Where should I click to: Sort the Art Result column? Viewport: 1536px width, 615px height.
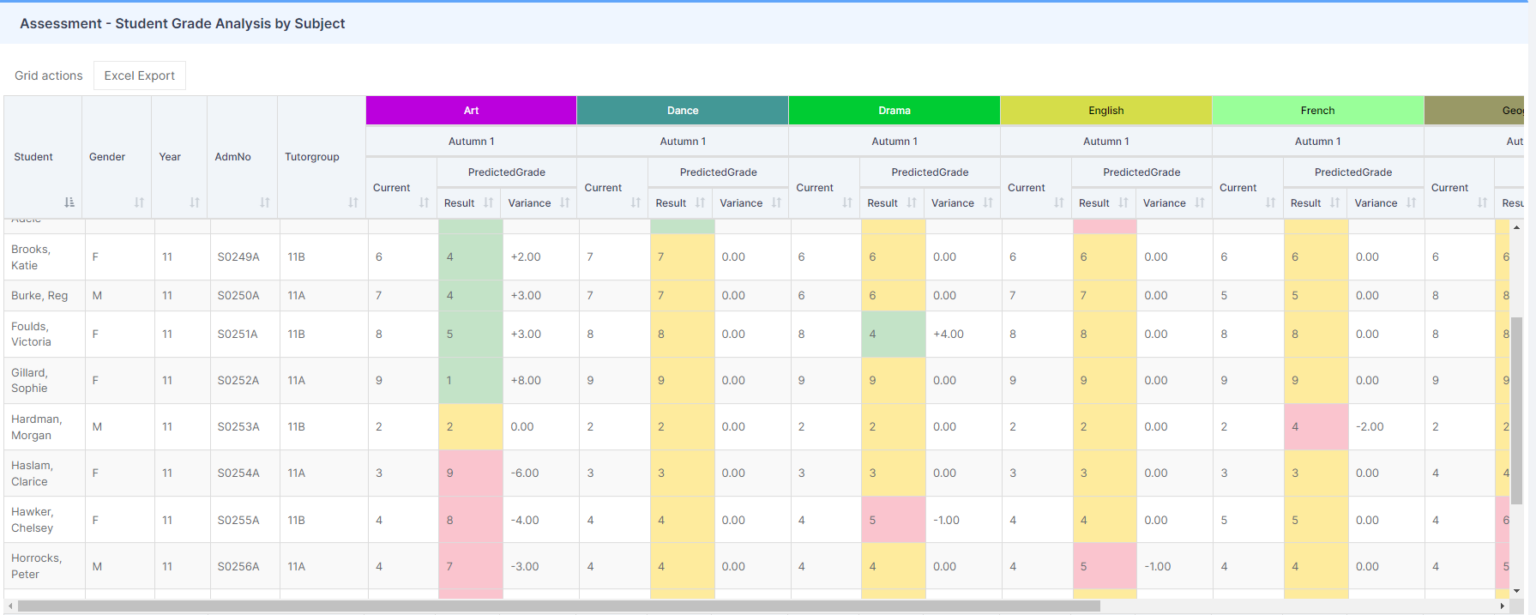487,203
